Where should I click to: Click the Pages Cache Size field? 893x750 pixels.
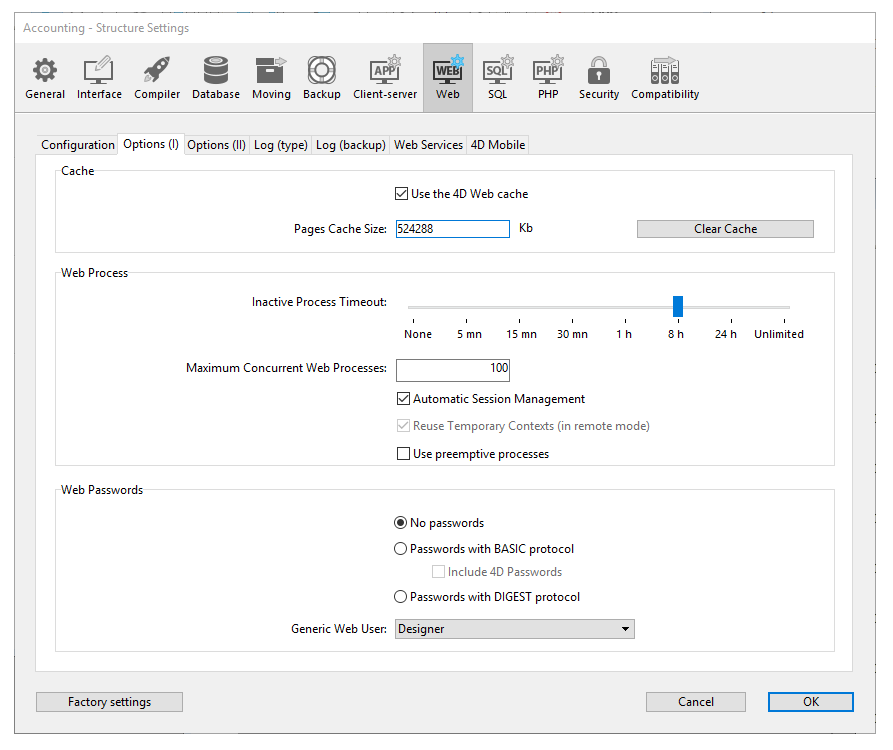[453, 229]
